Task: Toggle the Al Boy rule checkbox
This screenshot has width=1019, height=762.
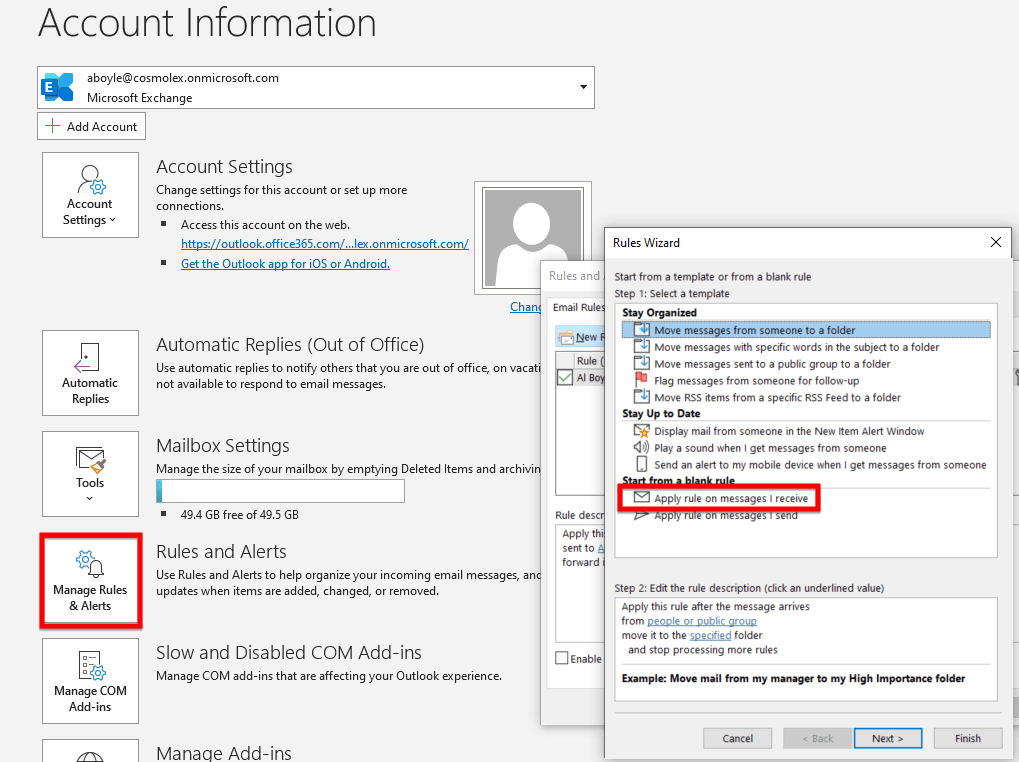Action: click(565, 377)
